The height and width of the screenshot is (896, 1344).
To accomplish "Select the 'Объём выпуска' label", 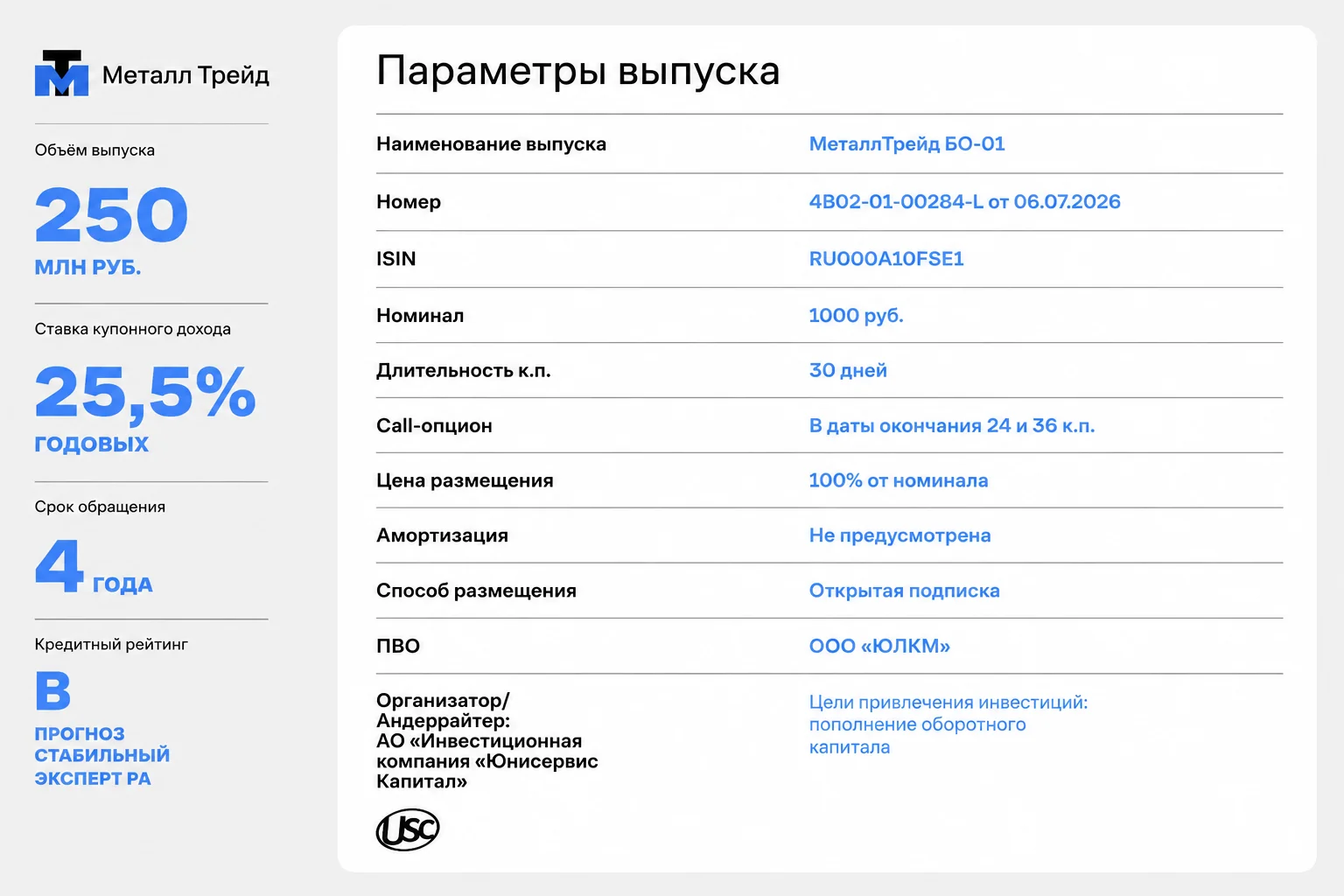I will (x=94, y=150).
